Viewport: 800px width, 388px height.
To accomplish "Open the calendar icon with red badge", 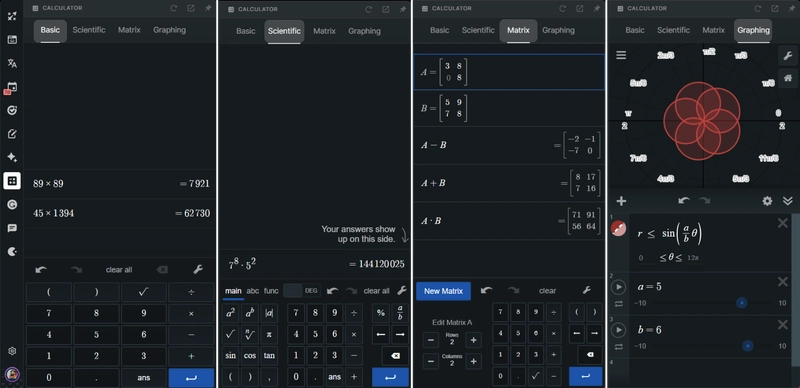I will (x=11, y=88).
